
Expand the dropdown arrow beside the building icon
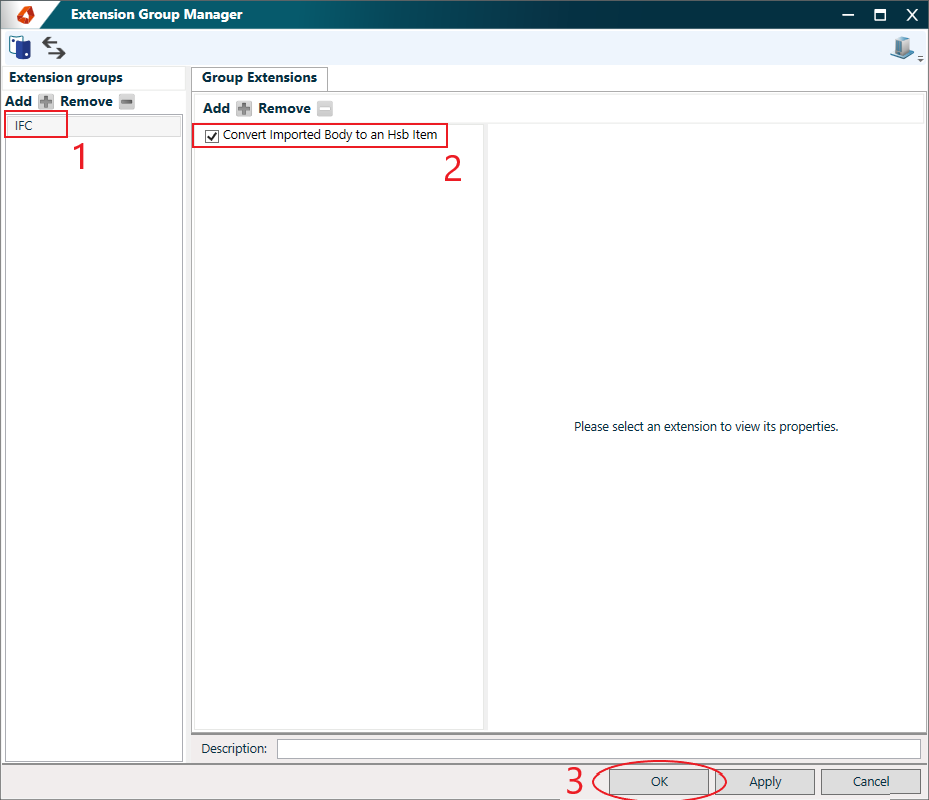click(x=920, y=59)
